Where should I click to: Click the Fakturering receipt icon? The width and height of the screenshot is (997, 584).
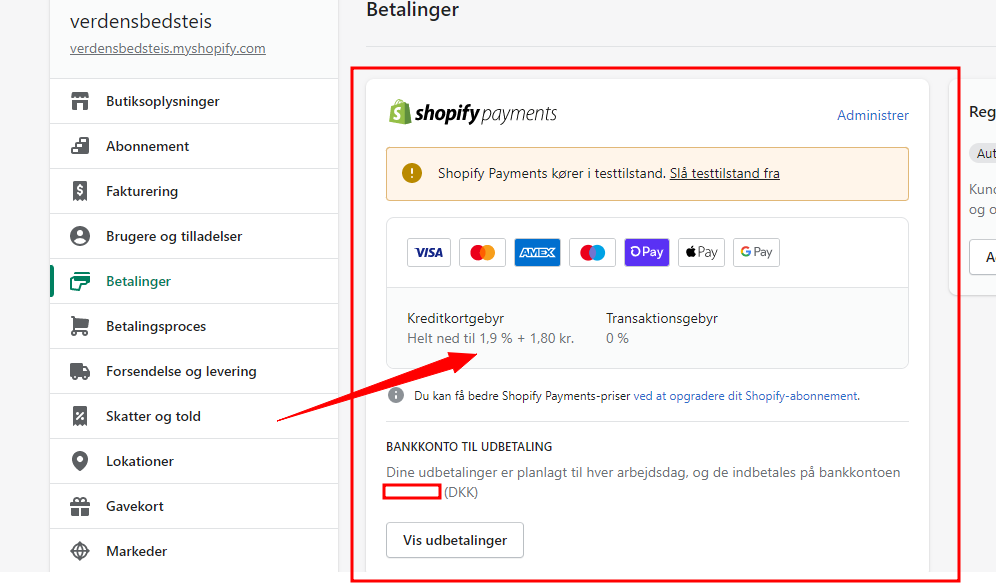[79, 191]
